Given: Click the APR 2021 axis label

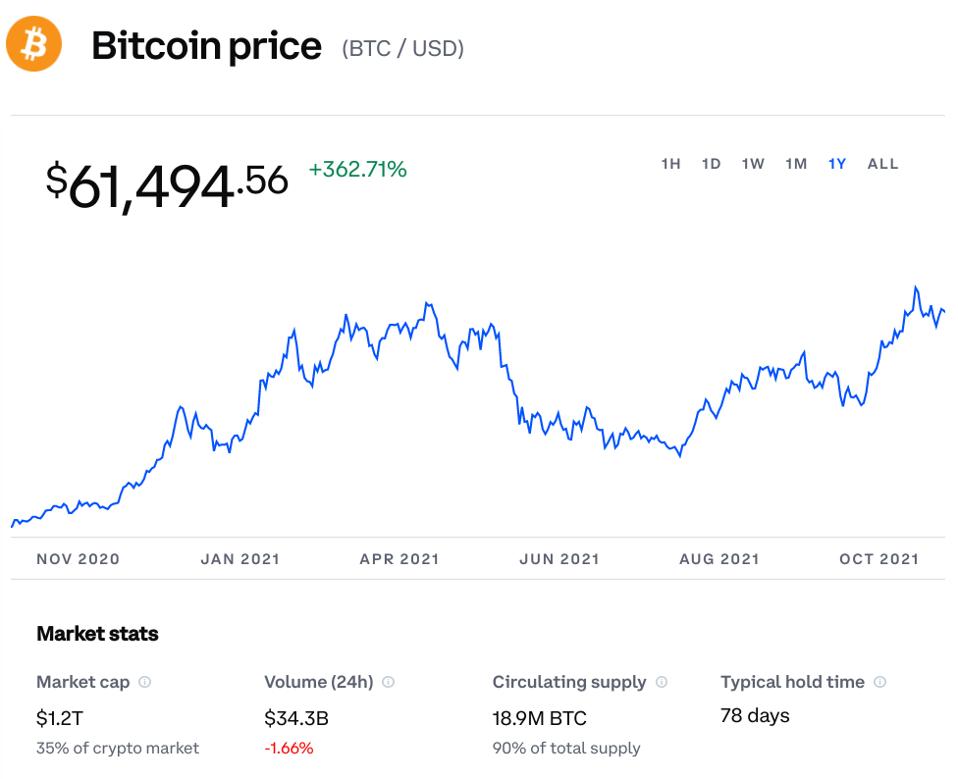Looking at the screenshot, I should (x=399, y=559).
